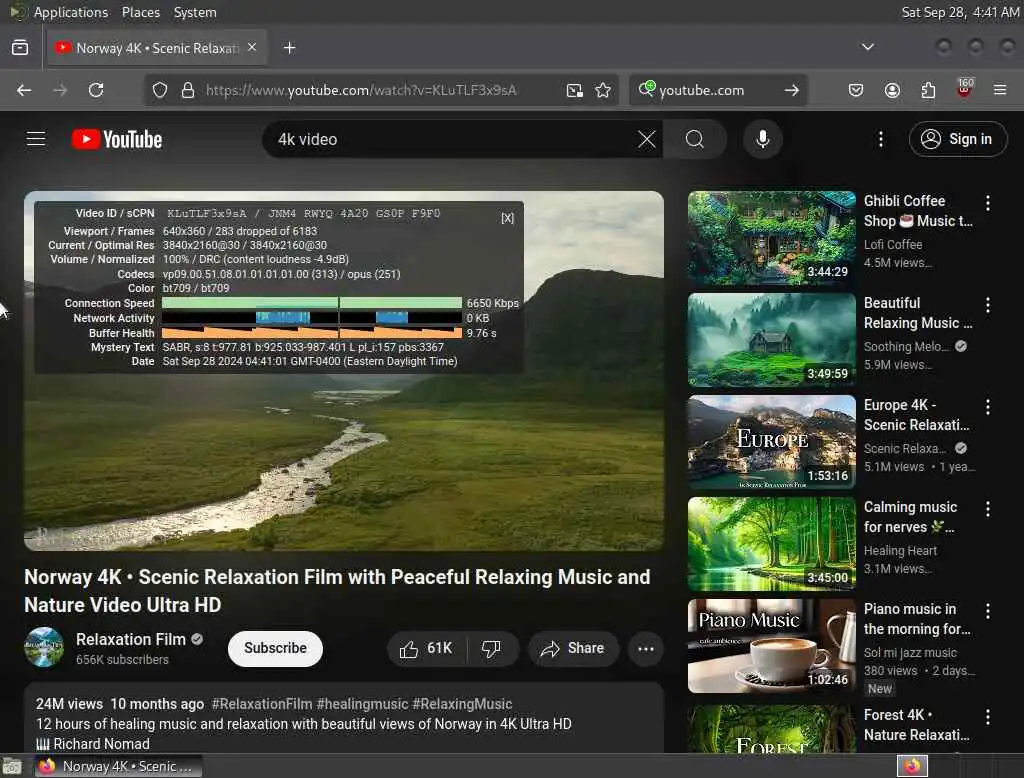This screenshot has height=778, width=1024.
Task: Open options for Ghibli Coffee Shop video
Action: pos(987,203)
